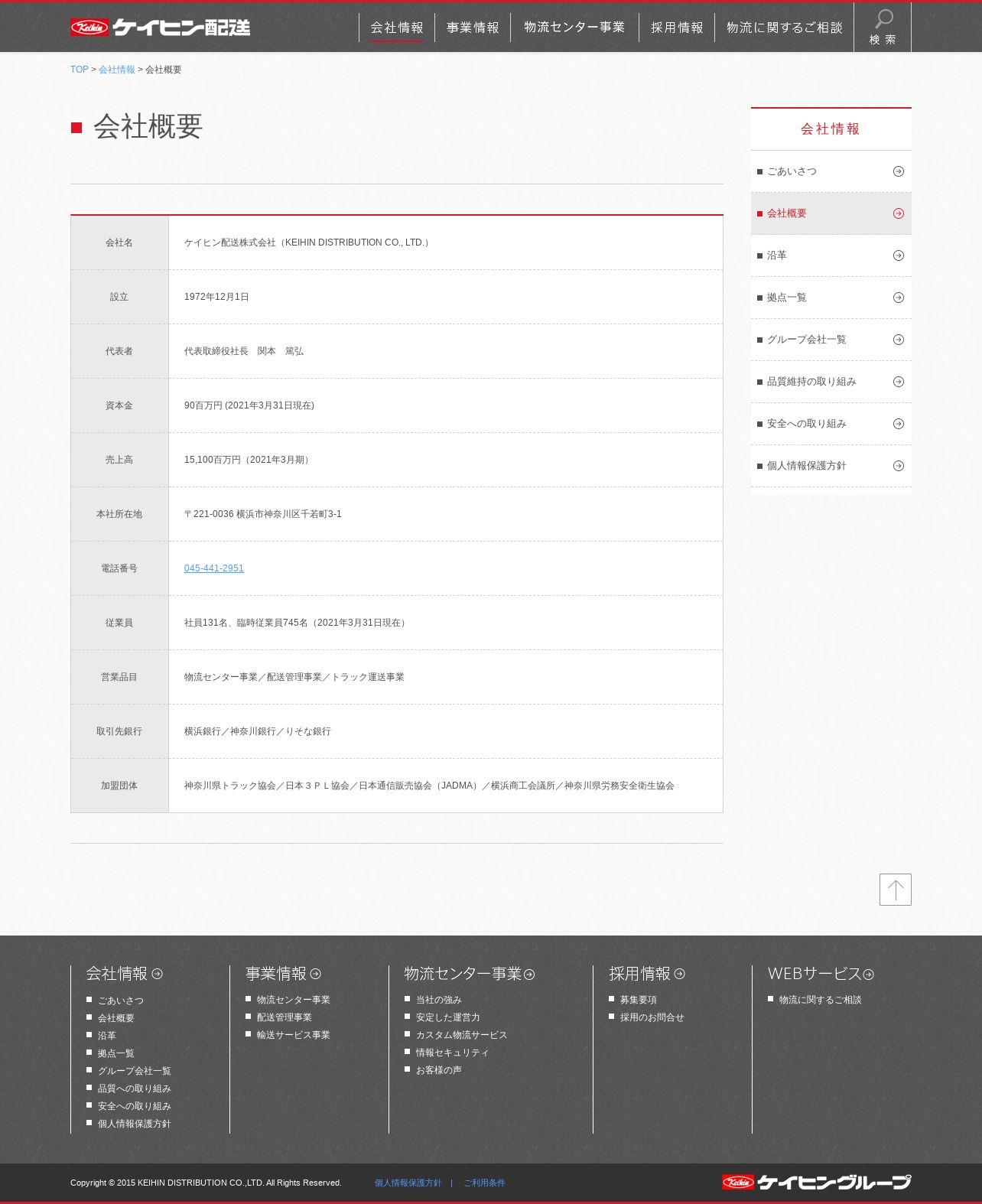Click arrow icon next to footer 採用情報 heading

pyautogui.click(x=680, y=974)
